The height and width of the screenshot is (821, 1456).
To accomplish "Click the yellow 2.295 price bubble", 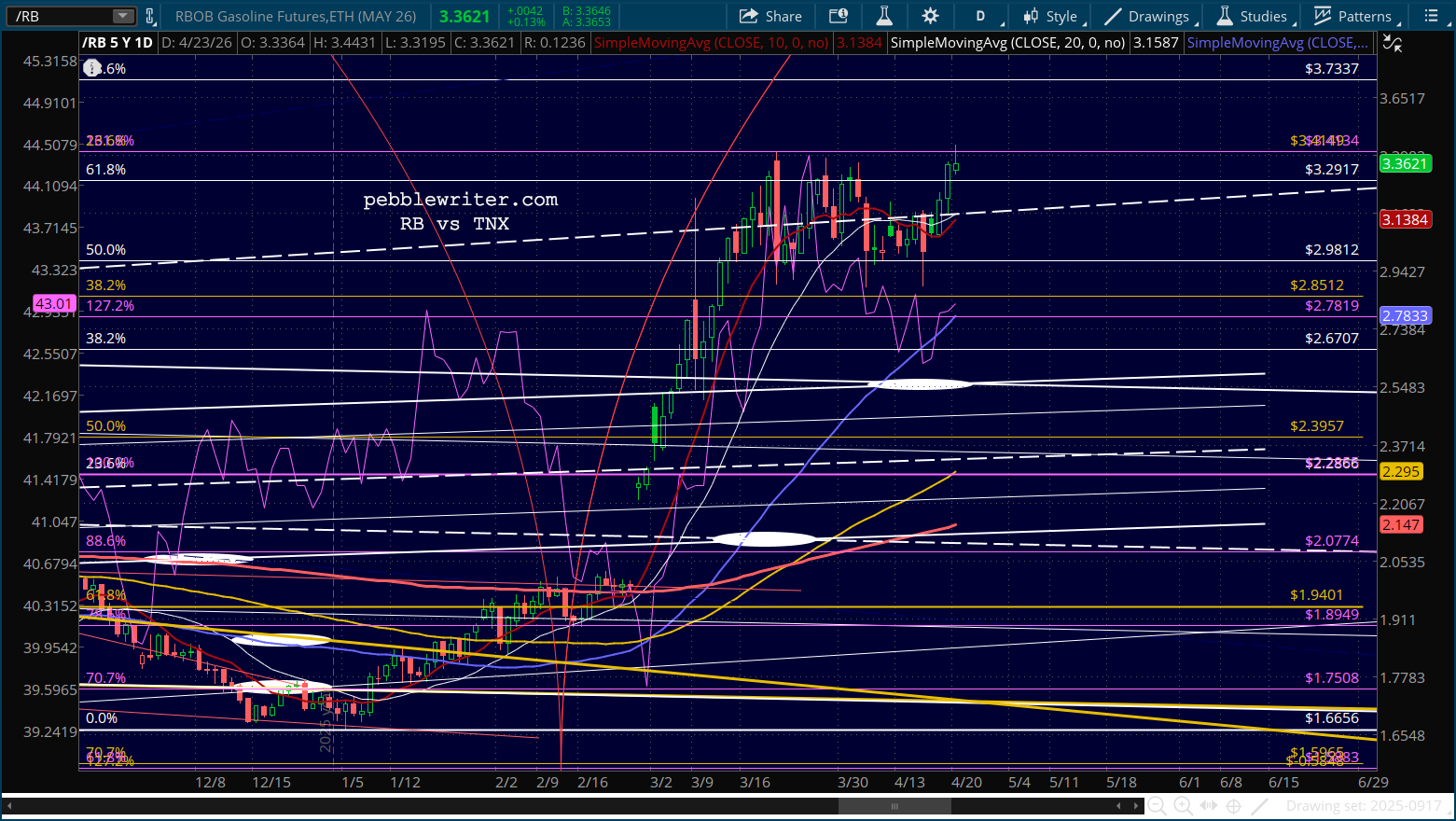I will pos(1401,471).
